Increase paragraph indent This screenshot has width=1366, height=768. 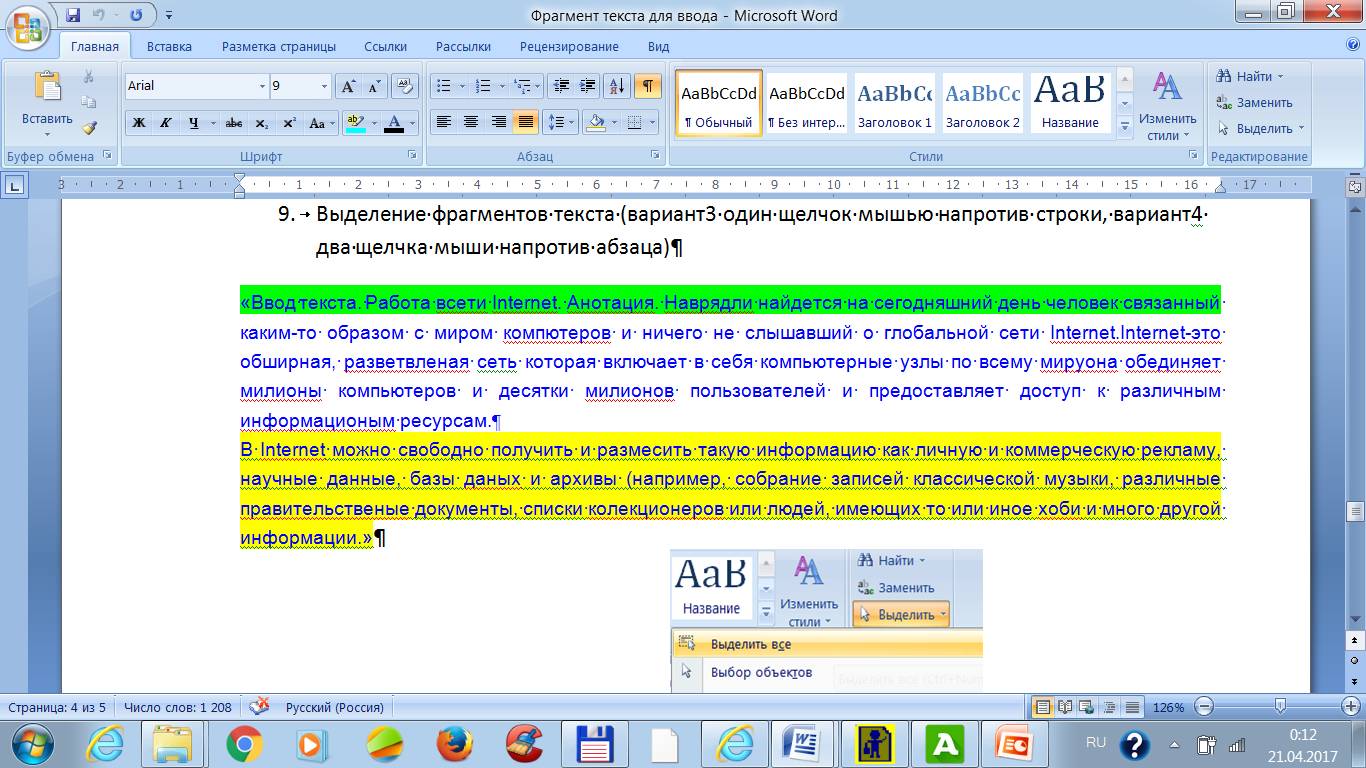pyautogui.click(x=587, y=86)
